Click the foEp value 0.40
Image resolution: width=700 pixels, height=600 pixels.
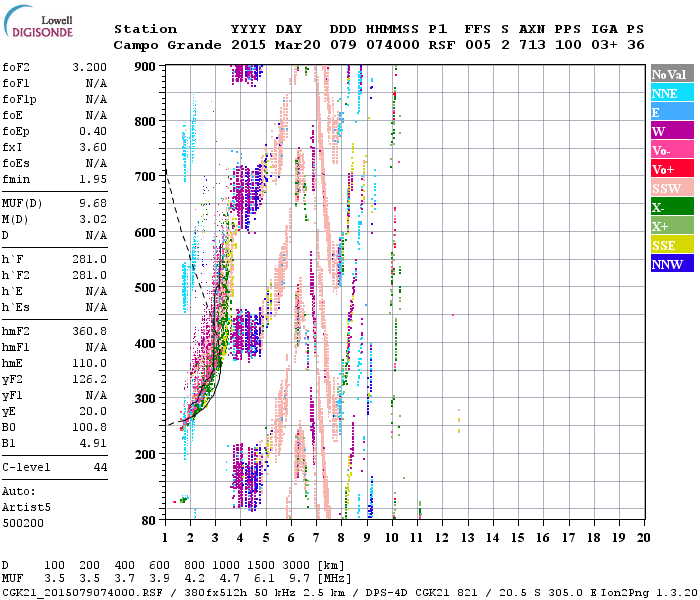[93, 131]
